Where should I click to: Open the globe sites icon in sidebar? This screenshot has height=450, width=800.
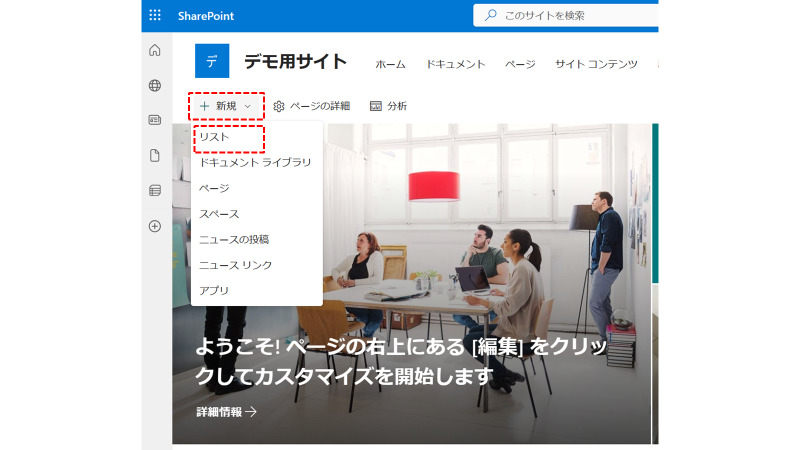(155, 85)
